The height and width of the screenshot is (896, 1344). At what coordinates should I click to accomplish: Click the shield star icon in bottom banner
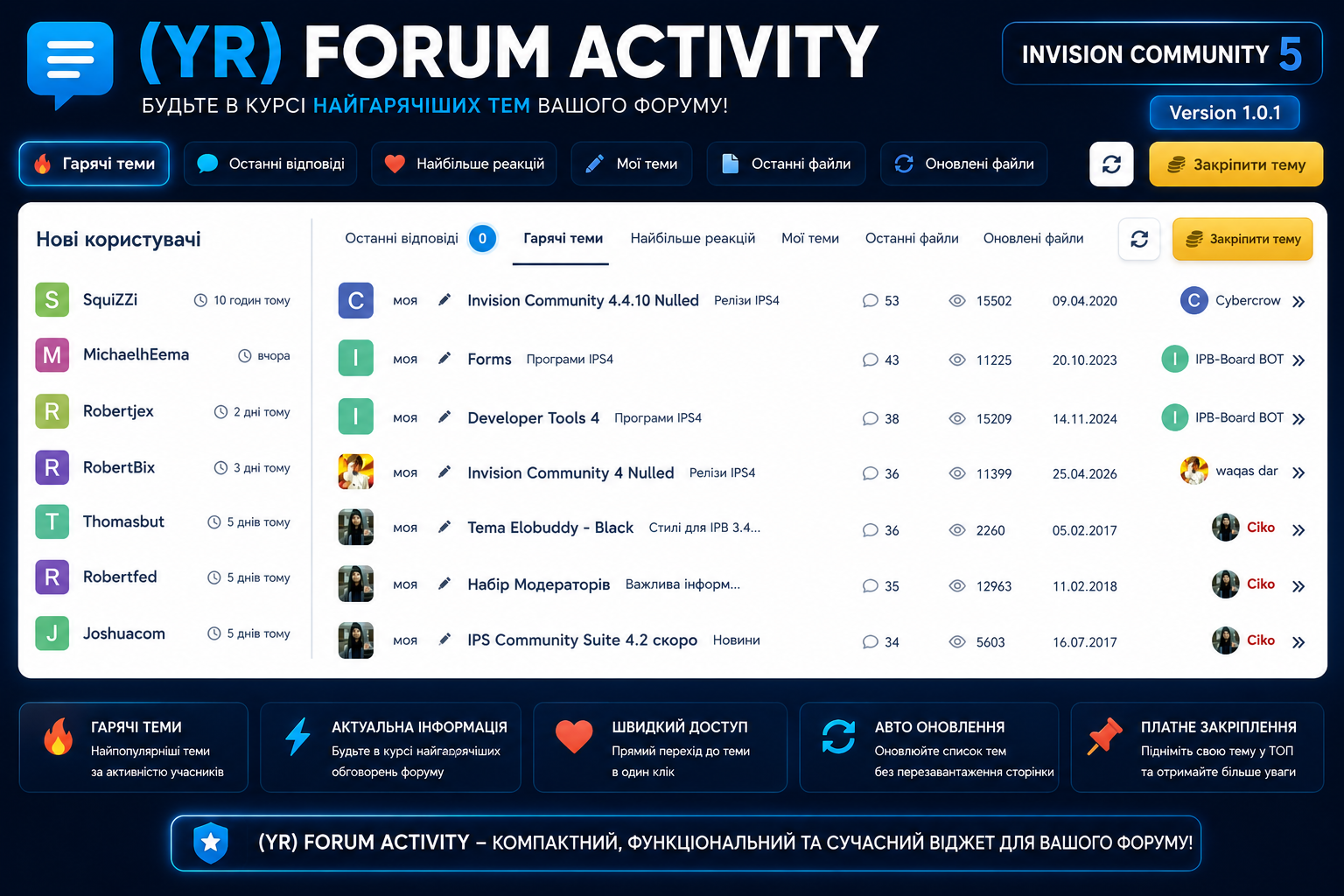[x=211, y=843]
